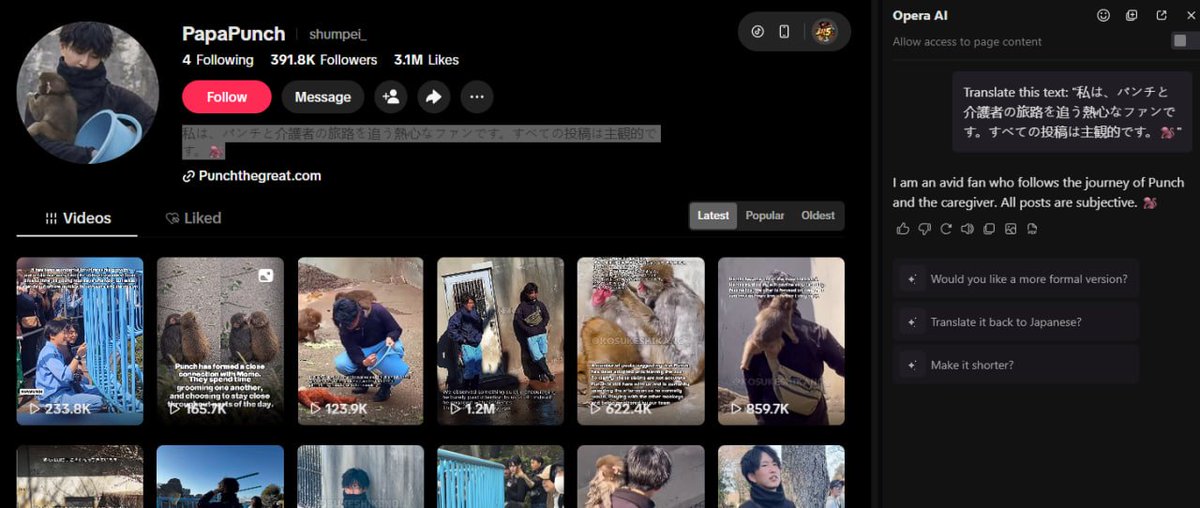Click the add friend person icon
Screen dimensions: 1200x508
coord(391,97)
